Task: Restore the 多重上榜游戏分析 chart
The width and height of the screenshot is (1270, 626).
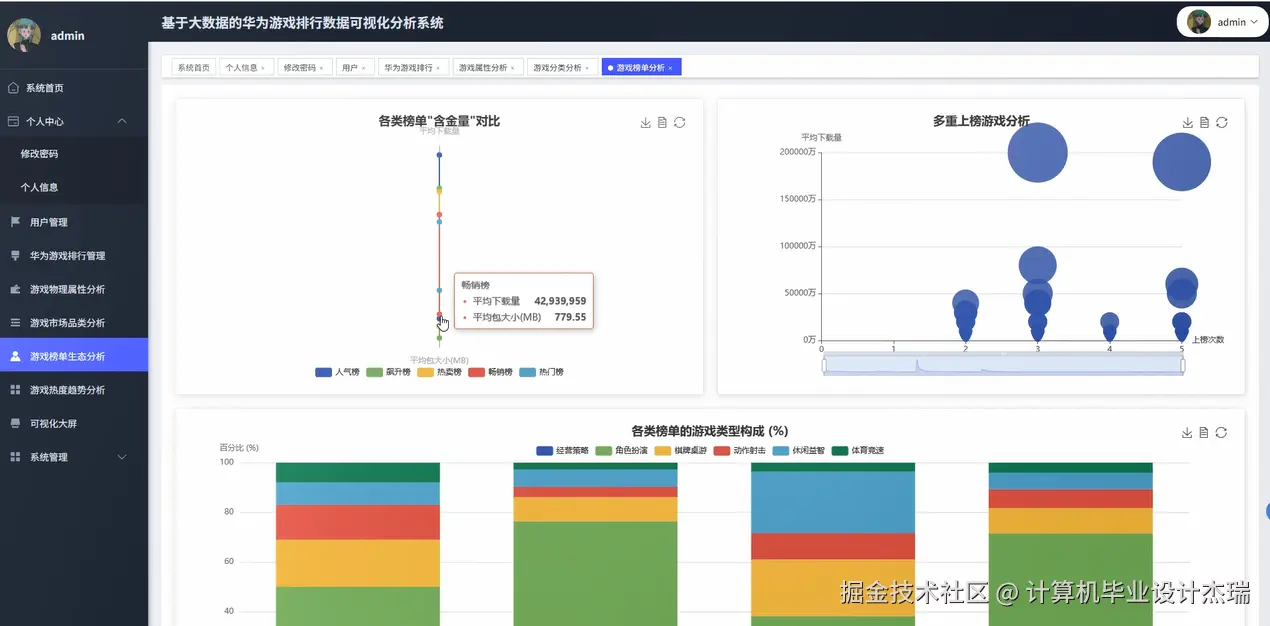Action: point(1222,123)
